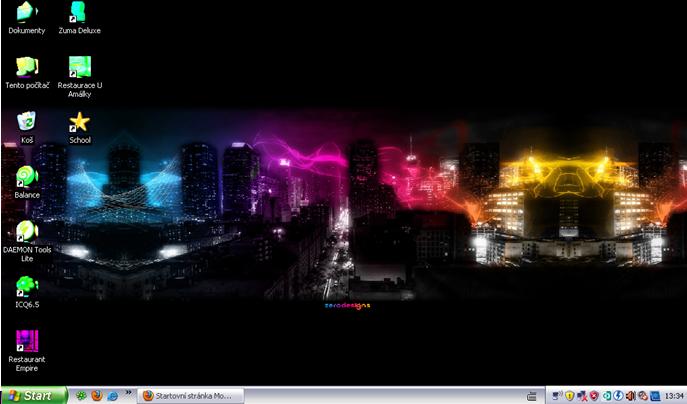Select the Zuma Deluxe shortcut
This screenshot has height=404, width=687.
pos(79,18)
